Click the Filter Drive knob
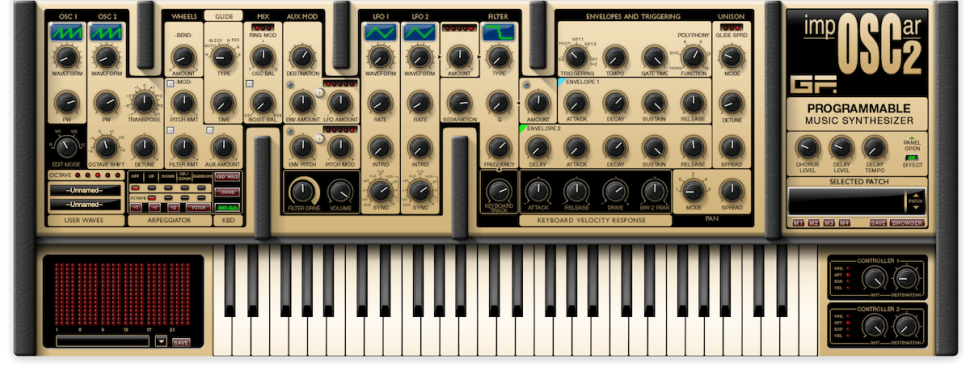 pos(302,191)
